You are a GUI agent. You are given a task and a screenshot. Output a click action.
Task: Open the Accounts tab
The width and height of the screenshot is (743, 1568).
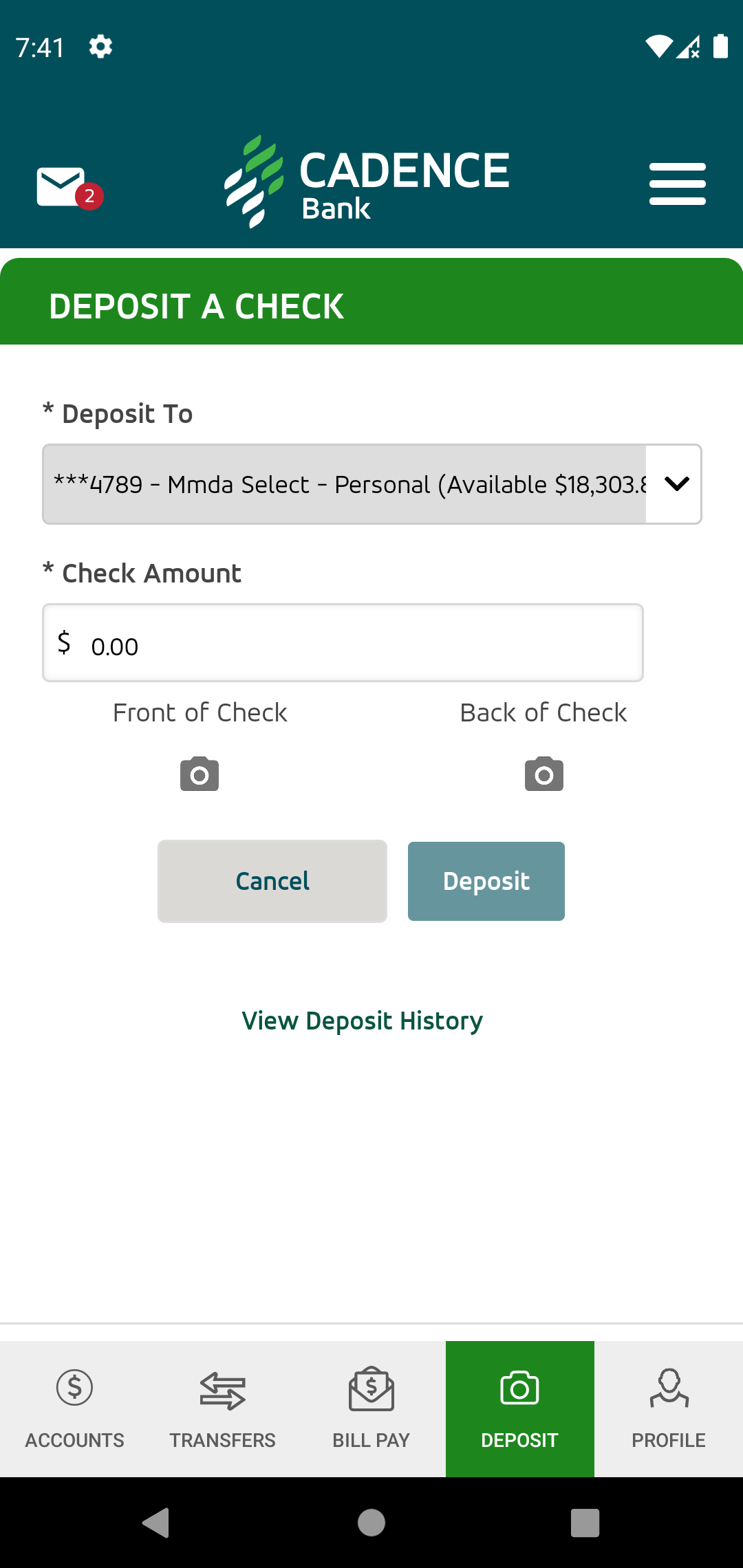(x=74, y=1408)
